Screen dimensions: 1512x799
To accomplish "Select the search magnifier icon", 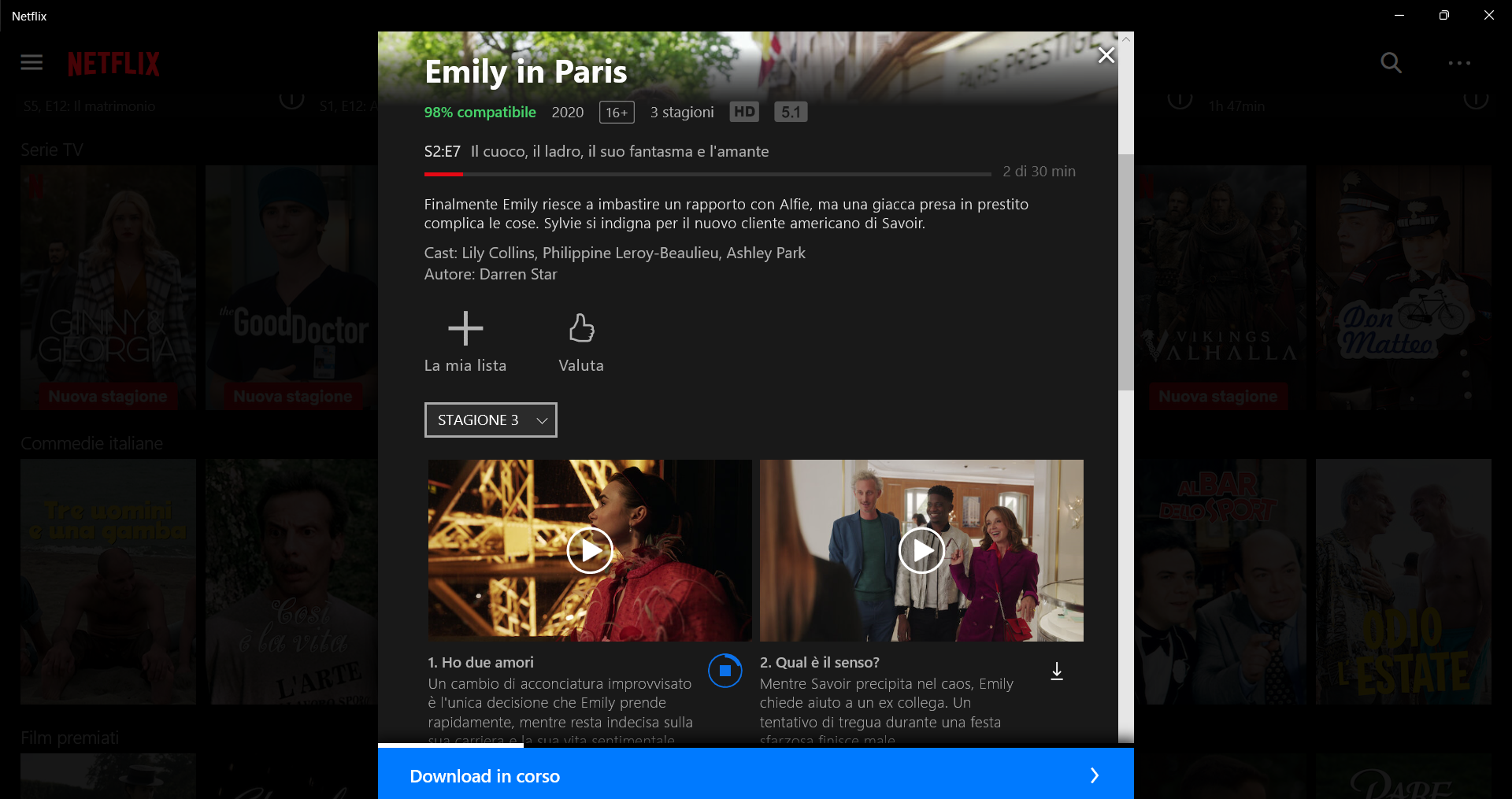I will [x=1391, y=63].
